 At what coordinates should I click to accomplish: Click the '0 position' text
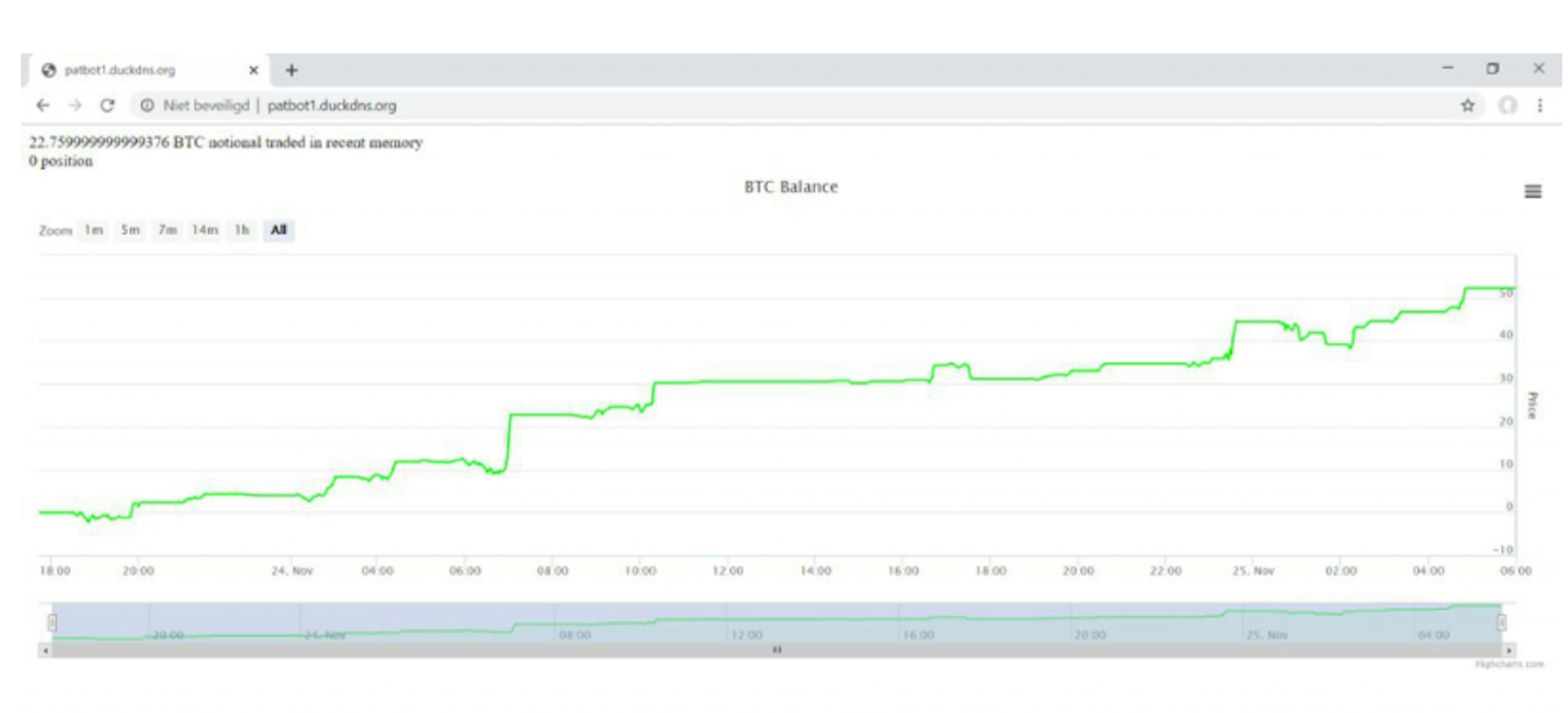click(61, 161)
